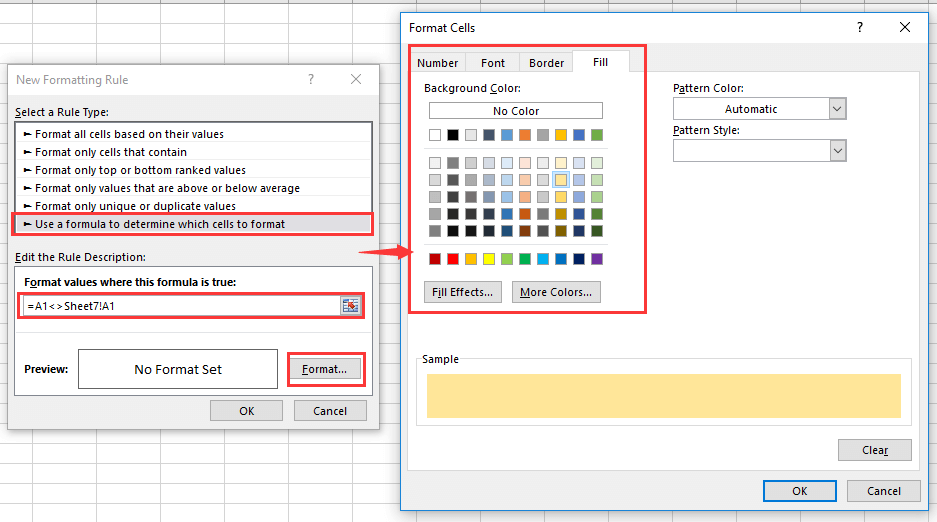Screen dimensions: 937x522
Task: Open the Font tab
Action: coord(493,63)
